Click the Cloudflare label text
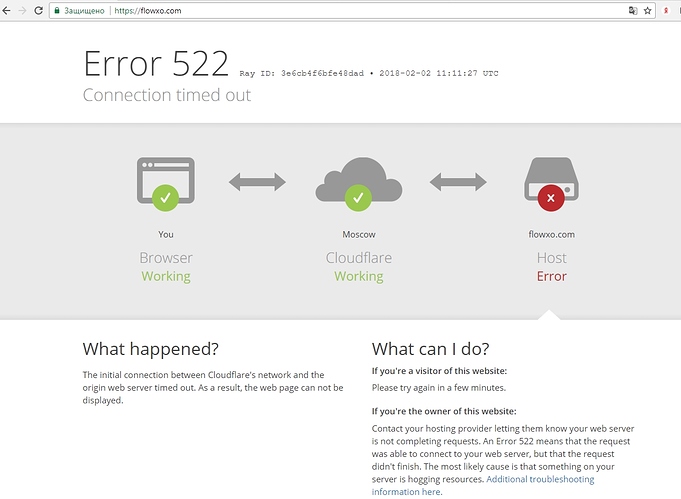The width and height of the screenshot is (681, 499). [x=359, y=258]
